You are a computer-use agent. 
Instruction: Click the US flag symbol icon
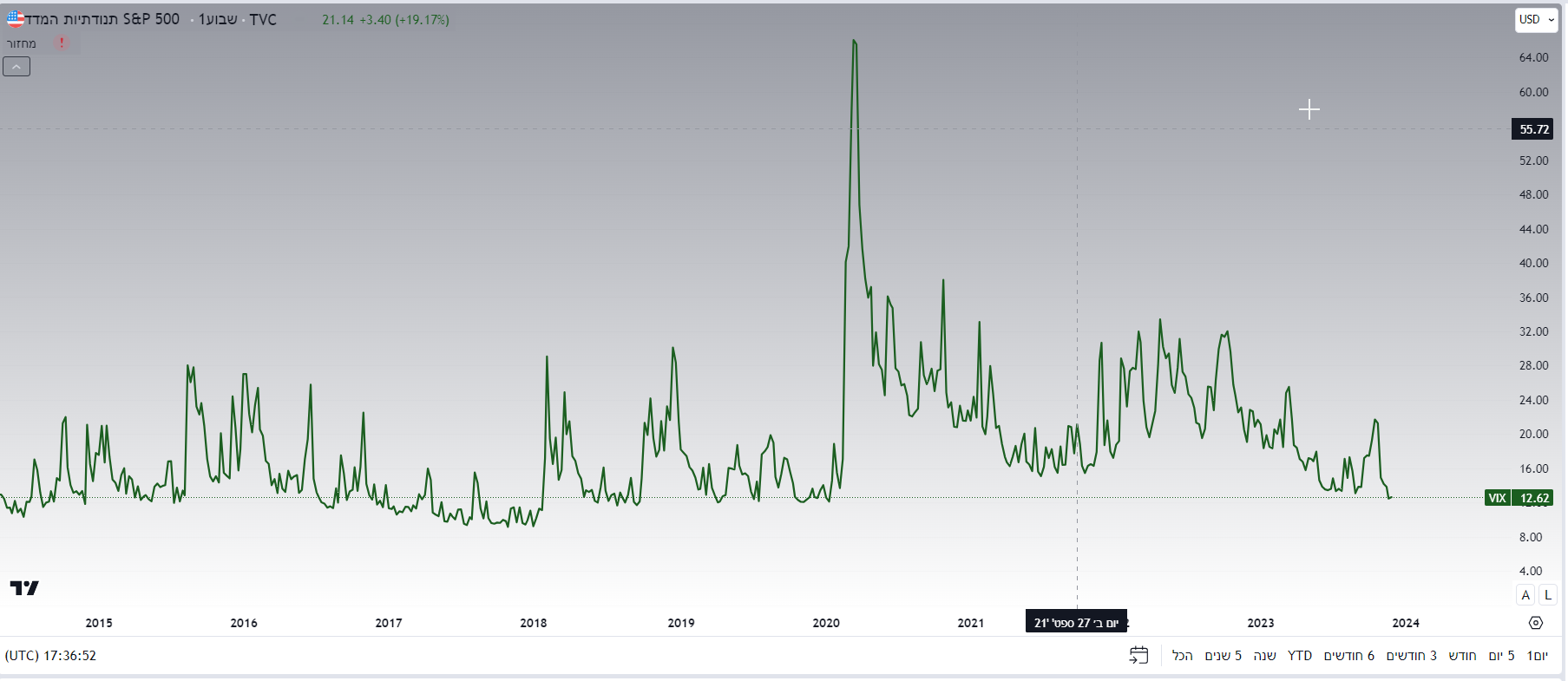(15, 18)
